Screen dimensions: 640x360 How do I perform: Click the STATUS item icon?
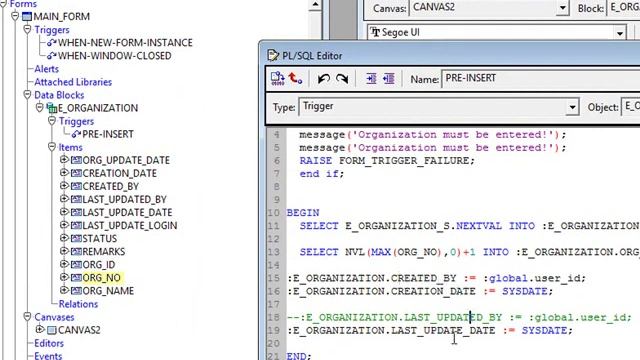(x=76, y=239)
